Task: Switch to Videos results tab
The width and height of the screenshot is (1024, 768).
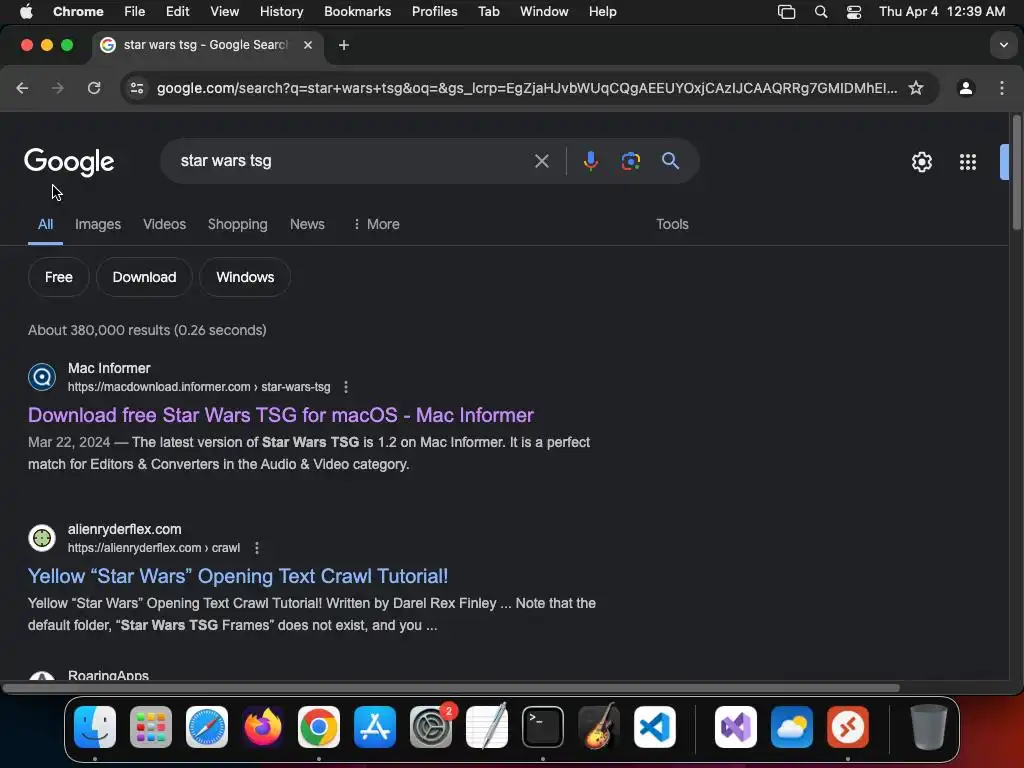Action: tap(165, 225)
